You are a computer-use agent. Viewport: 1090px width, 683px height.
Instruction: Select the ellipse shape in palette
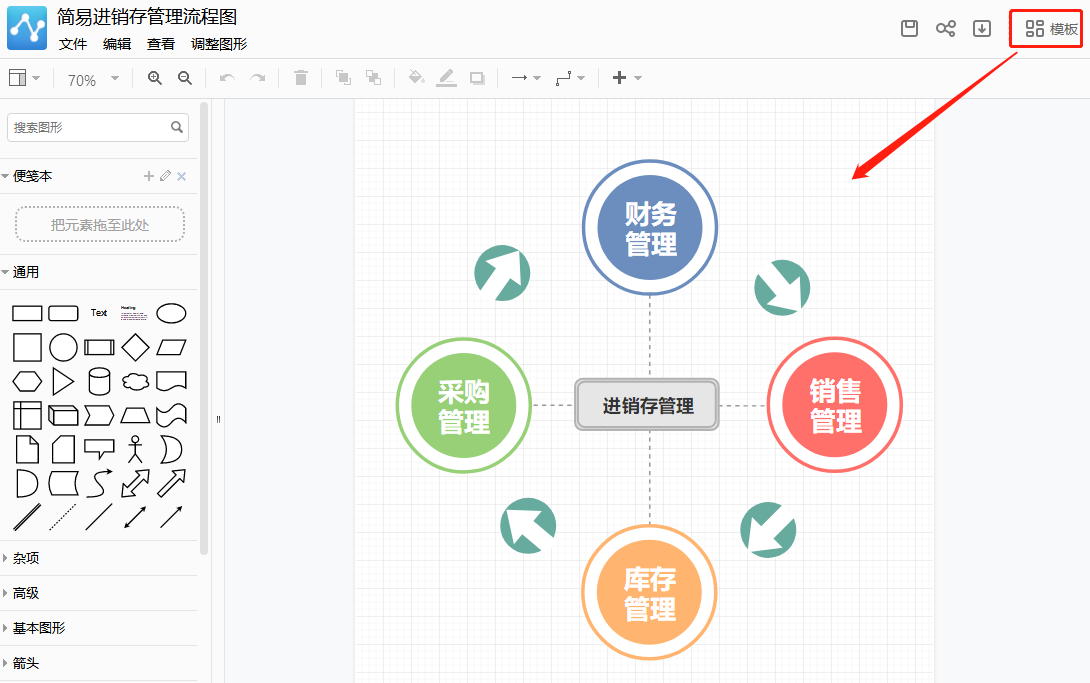(171, 313)
